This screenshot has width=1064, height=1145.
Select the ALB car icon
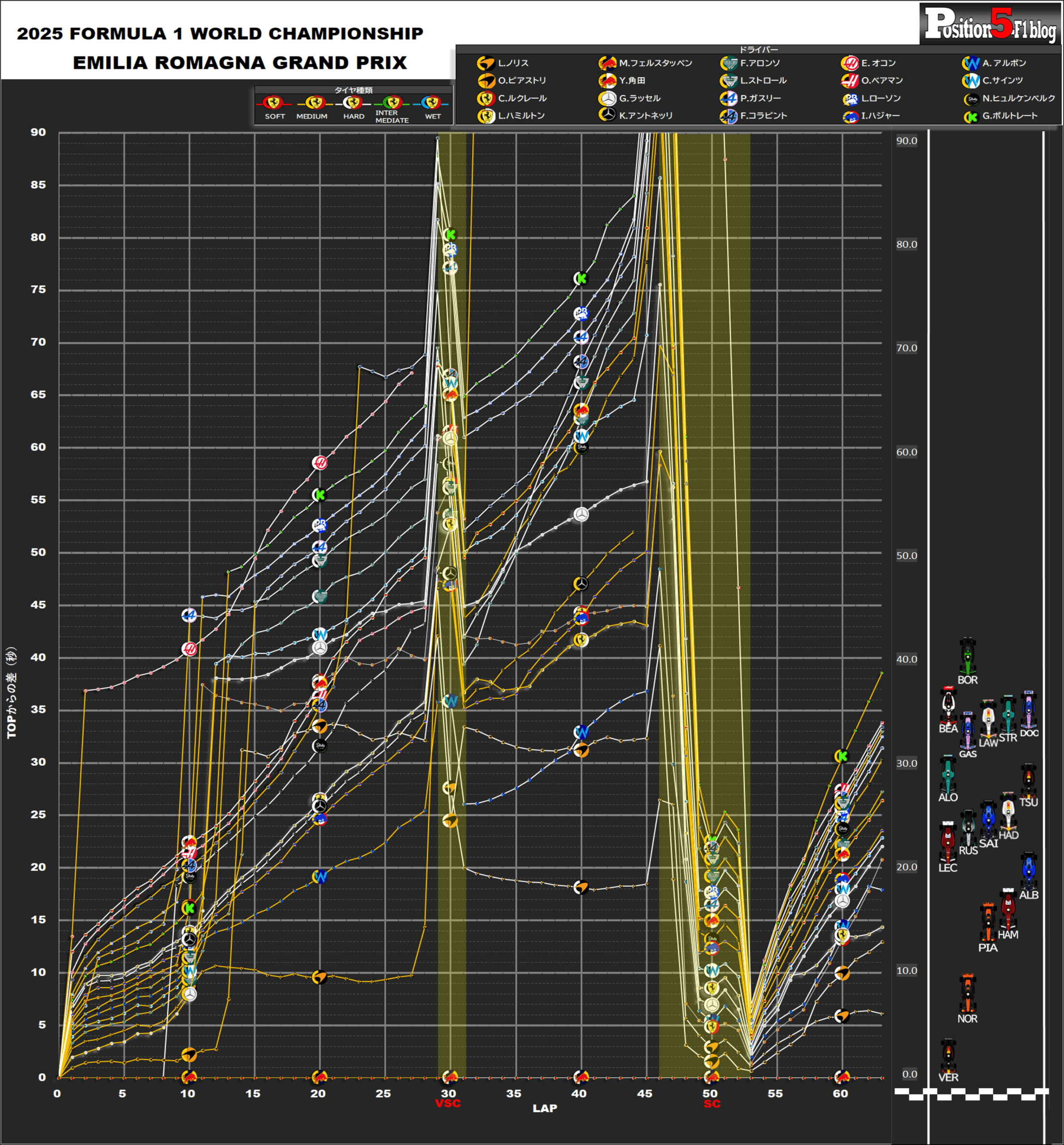1029,871
